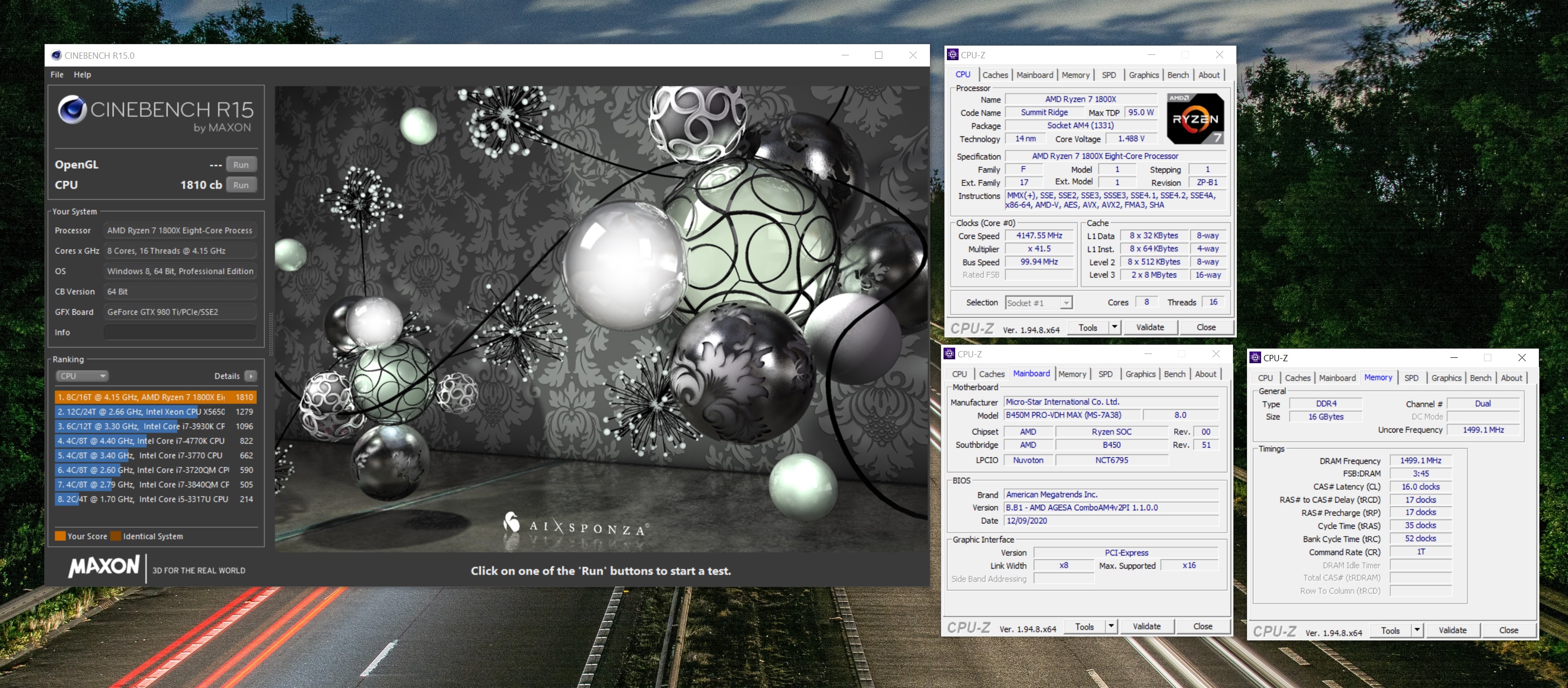
Task: Click Close button in the CPU window
Action: [x=1206, y=328]
